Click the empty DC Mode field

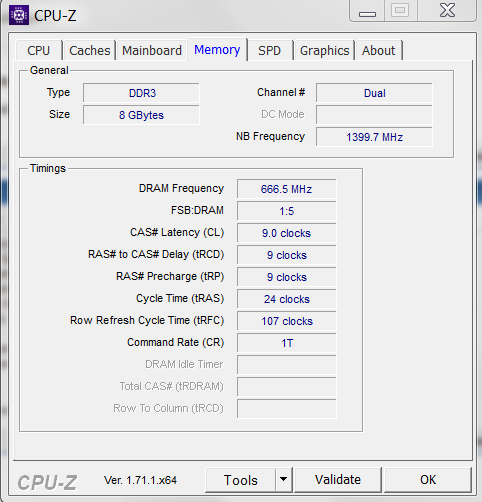pyautogui.click(x=374, y=115)
